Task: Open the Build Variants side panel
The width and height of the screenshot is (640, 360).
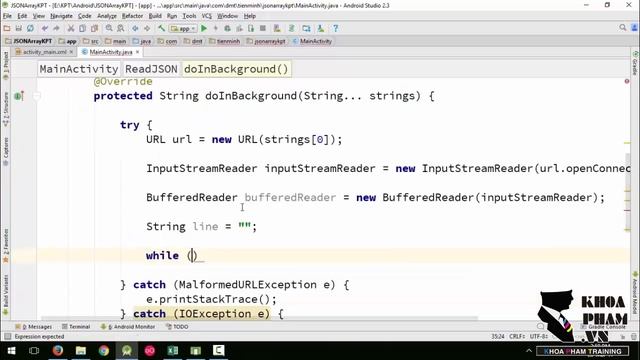Action: pos(6,295)
